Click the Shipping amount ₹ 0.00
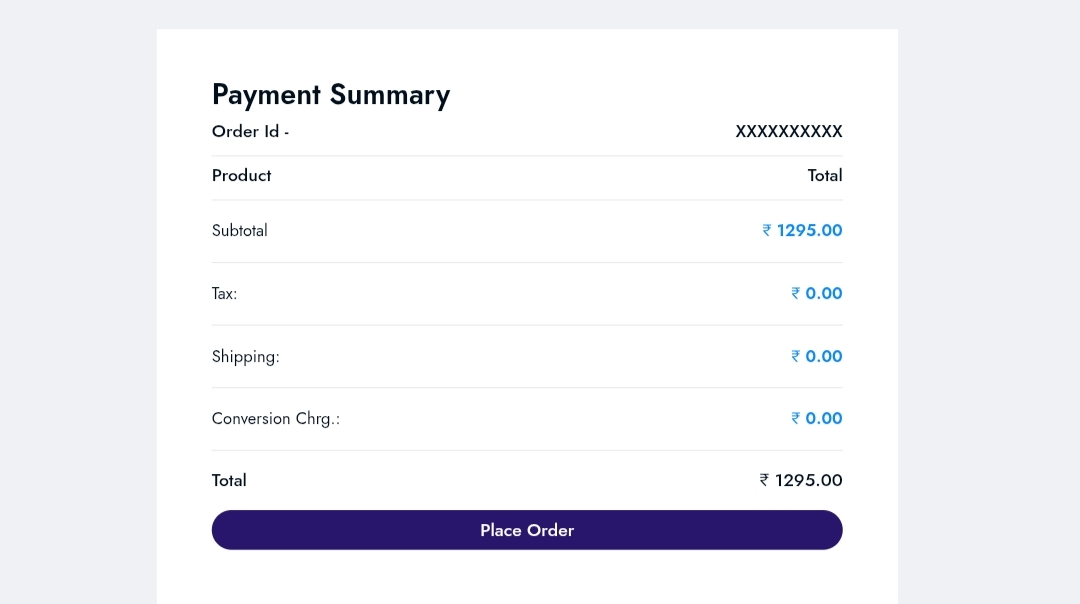The width and height of the screenshot is (1080, 604). point(817,356)
